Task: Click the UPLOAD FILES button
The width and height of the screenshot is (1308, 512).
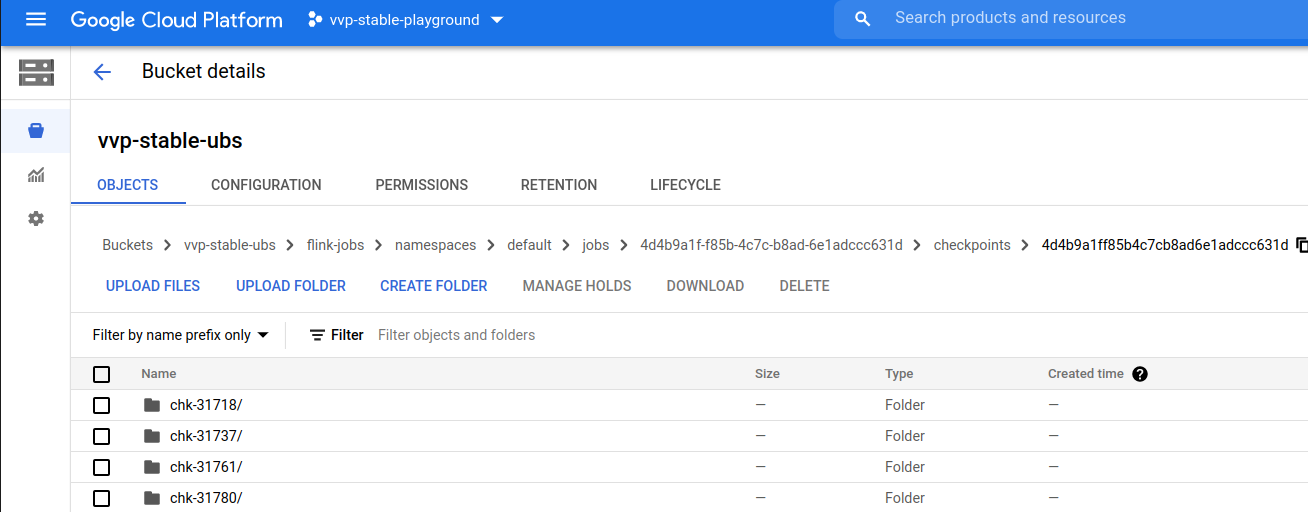Action: 153,286
